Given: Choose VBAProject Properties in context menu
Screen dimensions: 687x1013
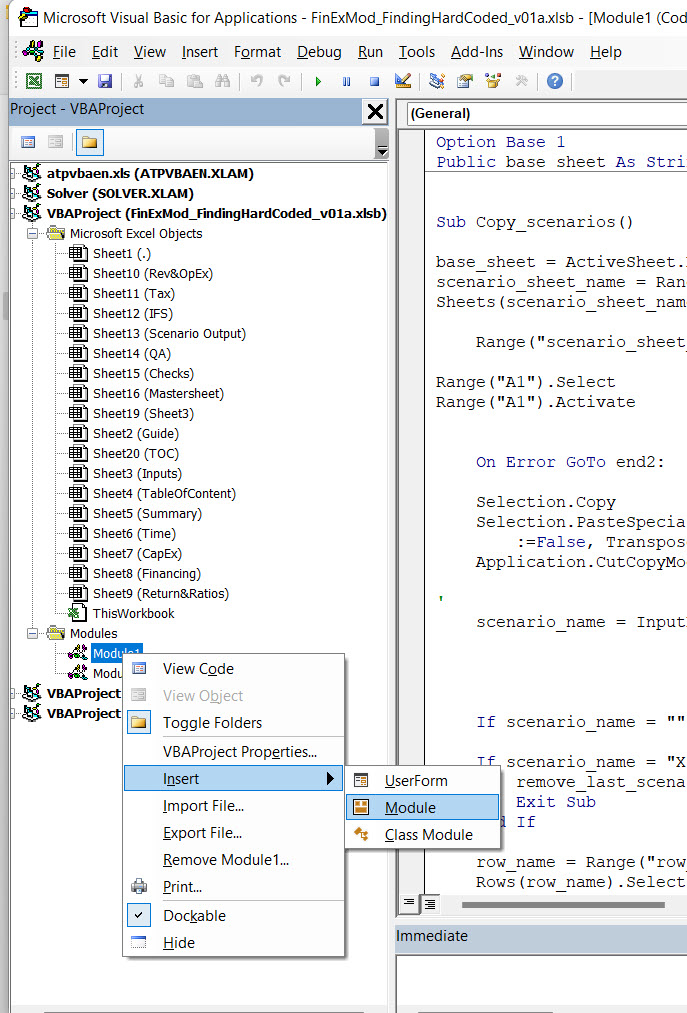Looking at the screenshot, I should [x=233, y=752].
